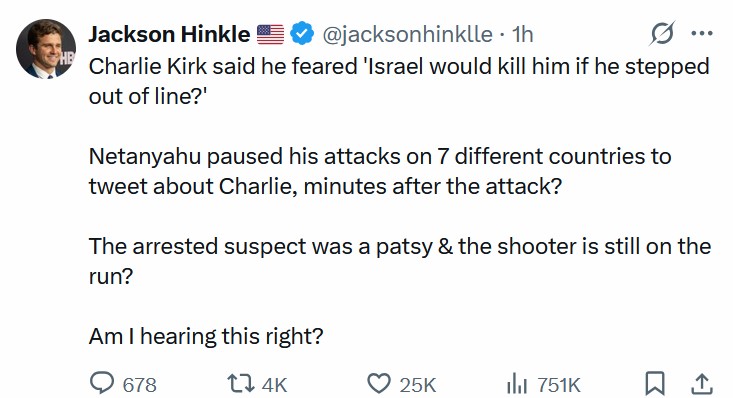
Task: Click the Jackson Hinkle display name
Action: coord(169,34)
